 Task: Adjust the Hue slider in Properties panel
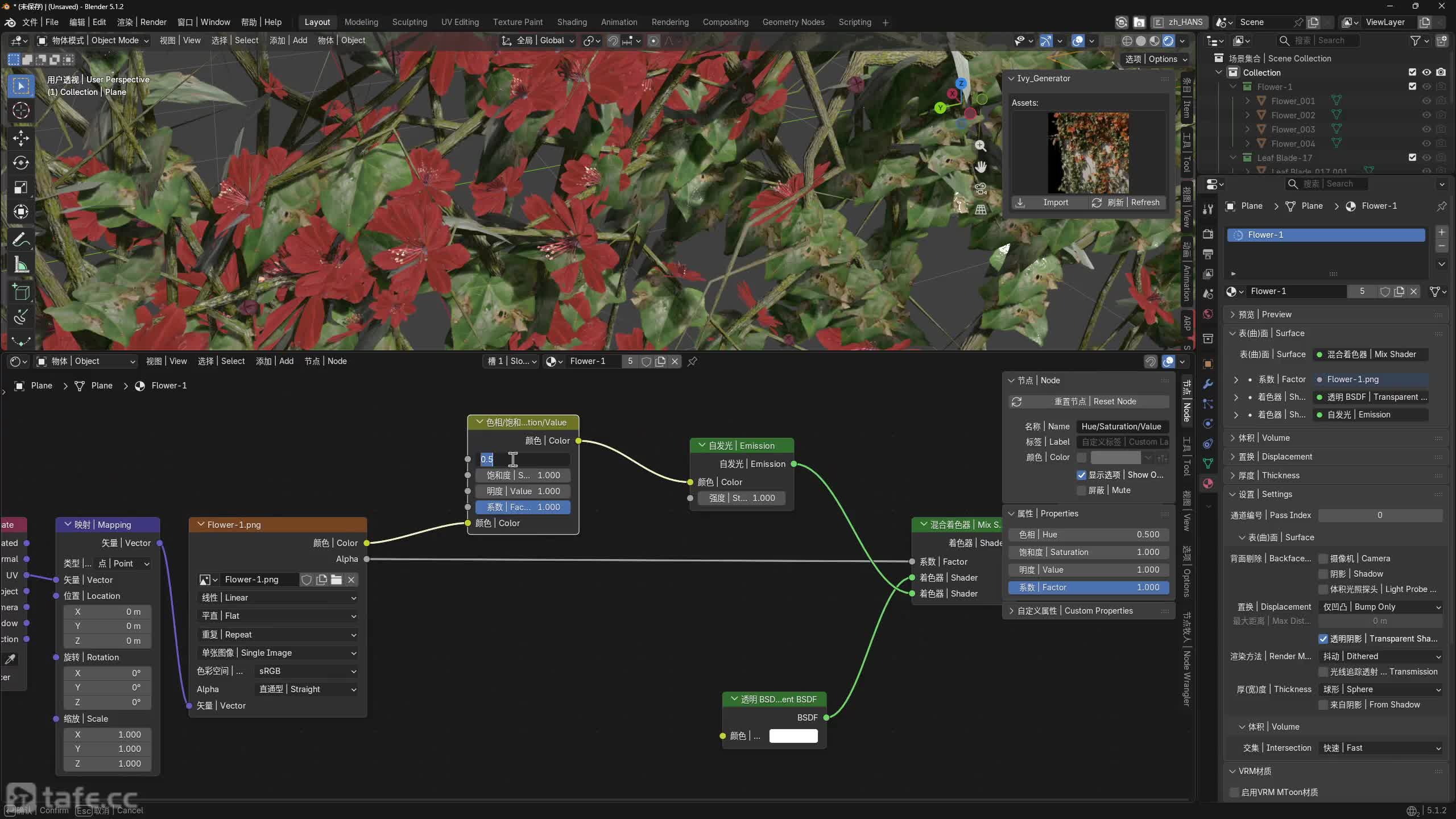pos(1089,535)
